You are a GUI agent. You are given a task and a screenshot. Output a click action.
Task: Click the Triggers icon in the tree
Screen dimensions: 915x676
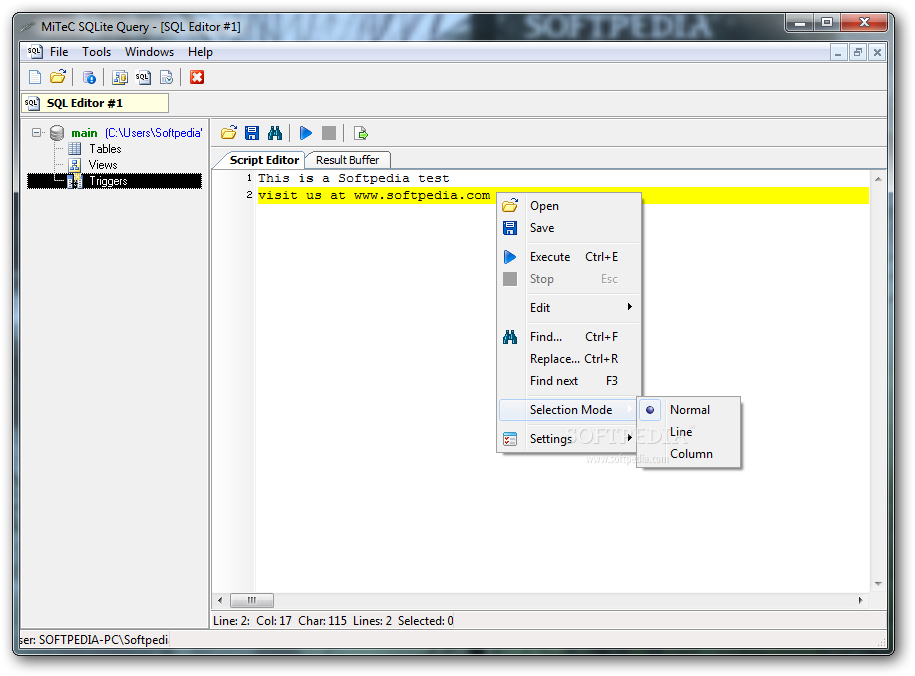pos(75,182)
